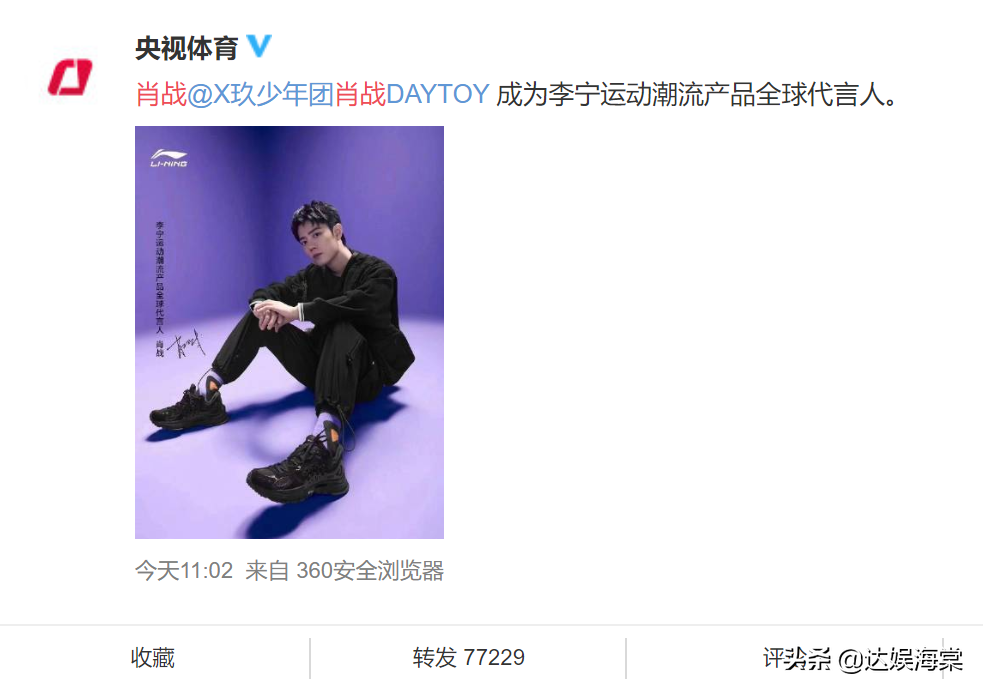
Task: Click the Li-Ning logo on the poster
Action: (169, 158)
